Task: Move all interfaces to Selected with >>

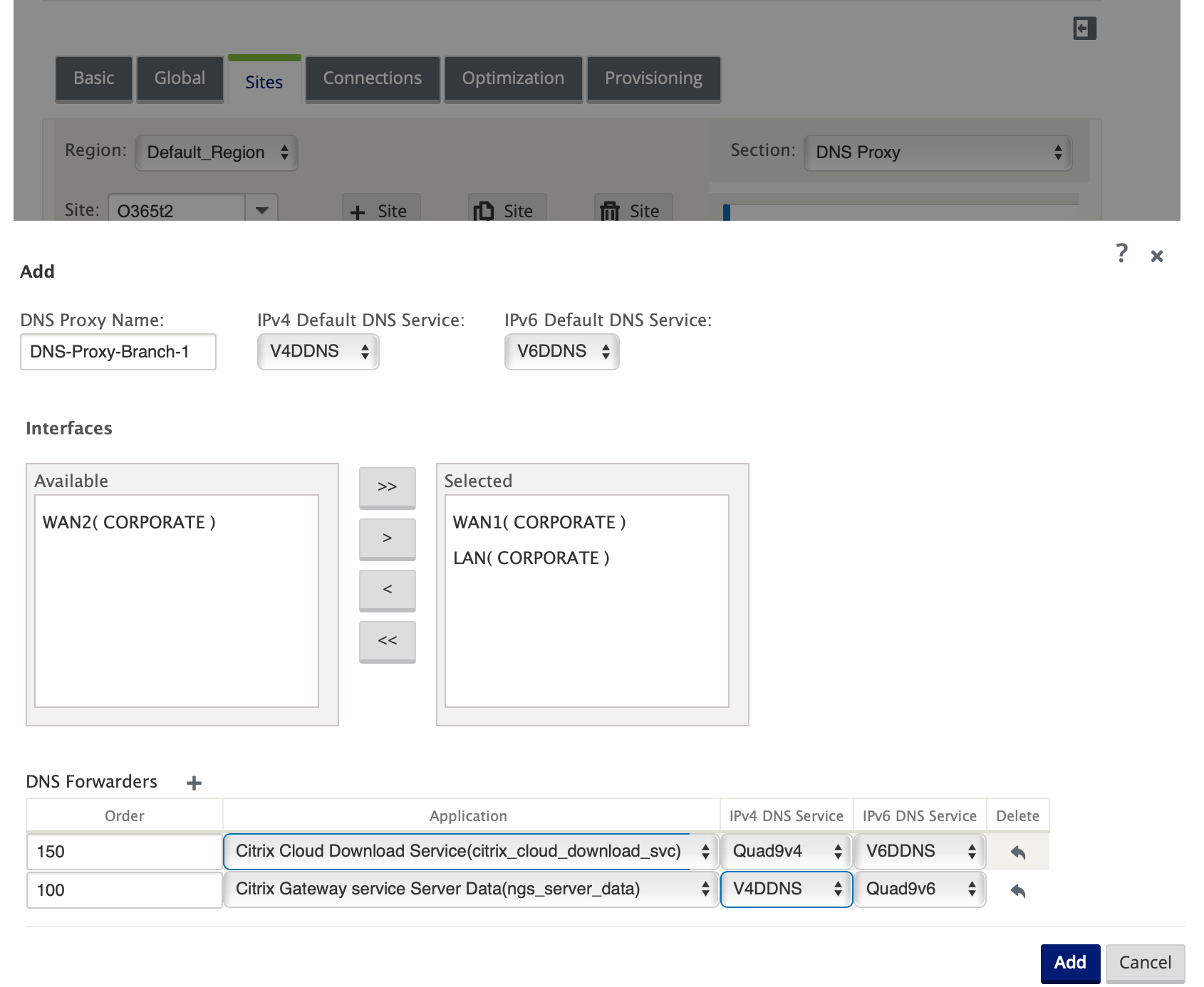Action: (x=388, y=487)
